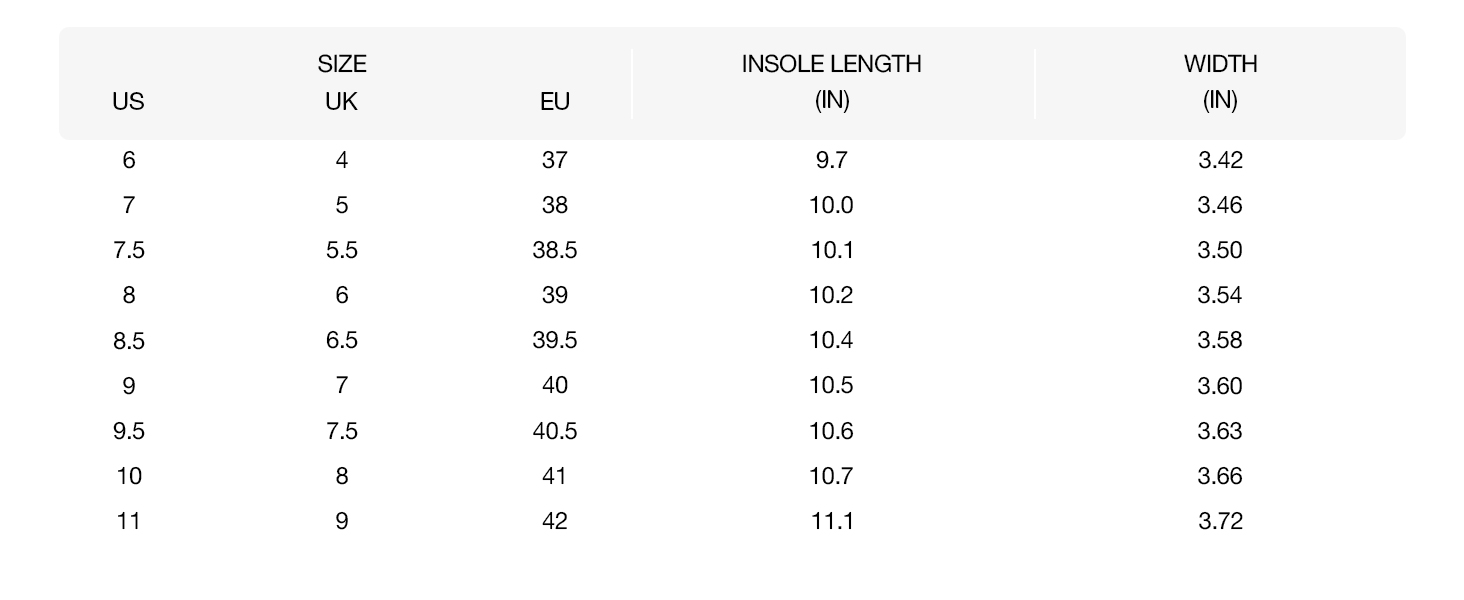The image size is (1464, 600).
Task: Click insole length 11.1 value
Action: pyautogui.click(x=831, y=521)
